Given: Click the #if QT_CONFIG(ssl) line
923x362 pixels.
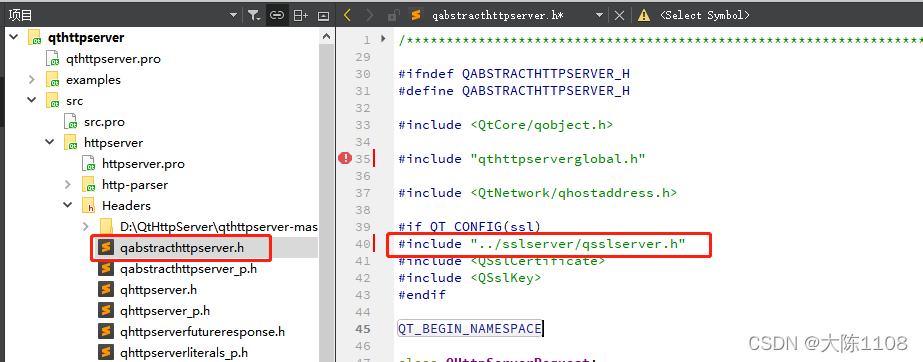Looking at the screenshot, I should (469, 227).
